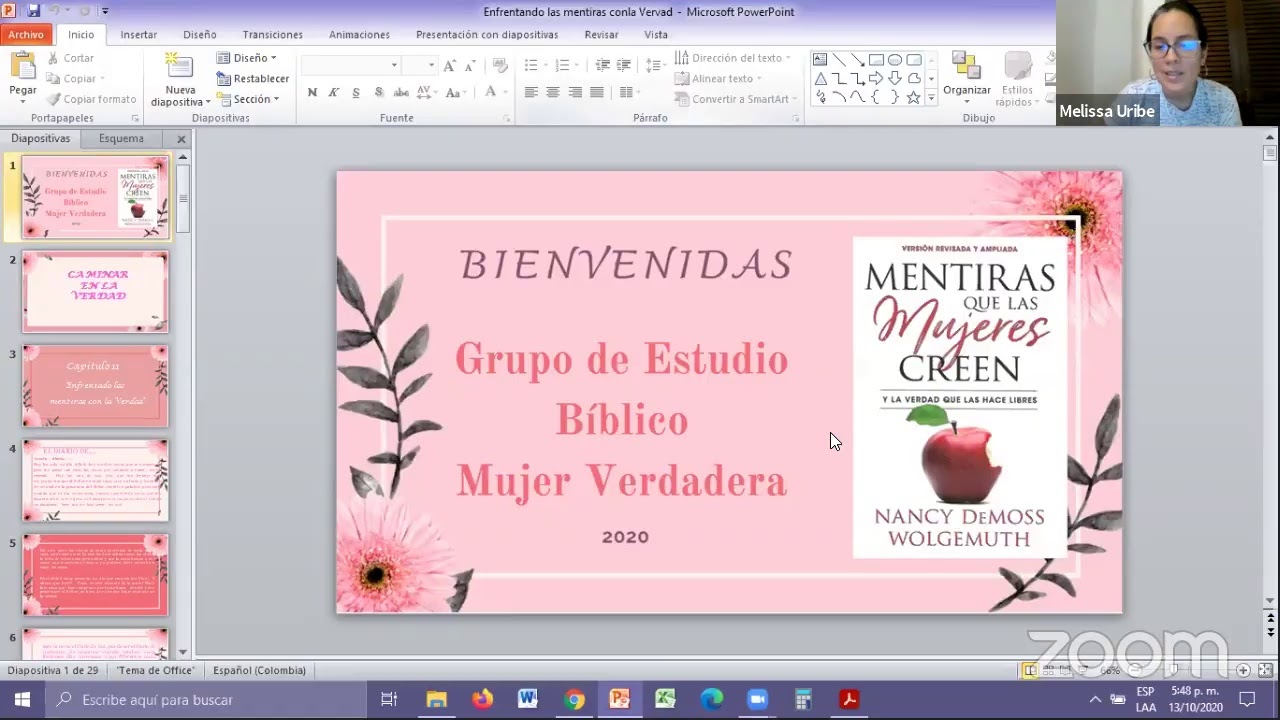Screen dimensions: 1280x720
Task: Select the text box shape
Action: click(x=820, y=60)
